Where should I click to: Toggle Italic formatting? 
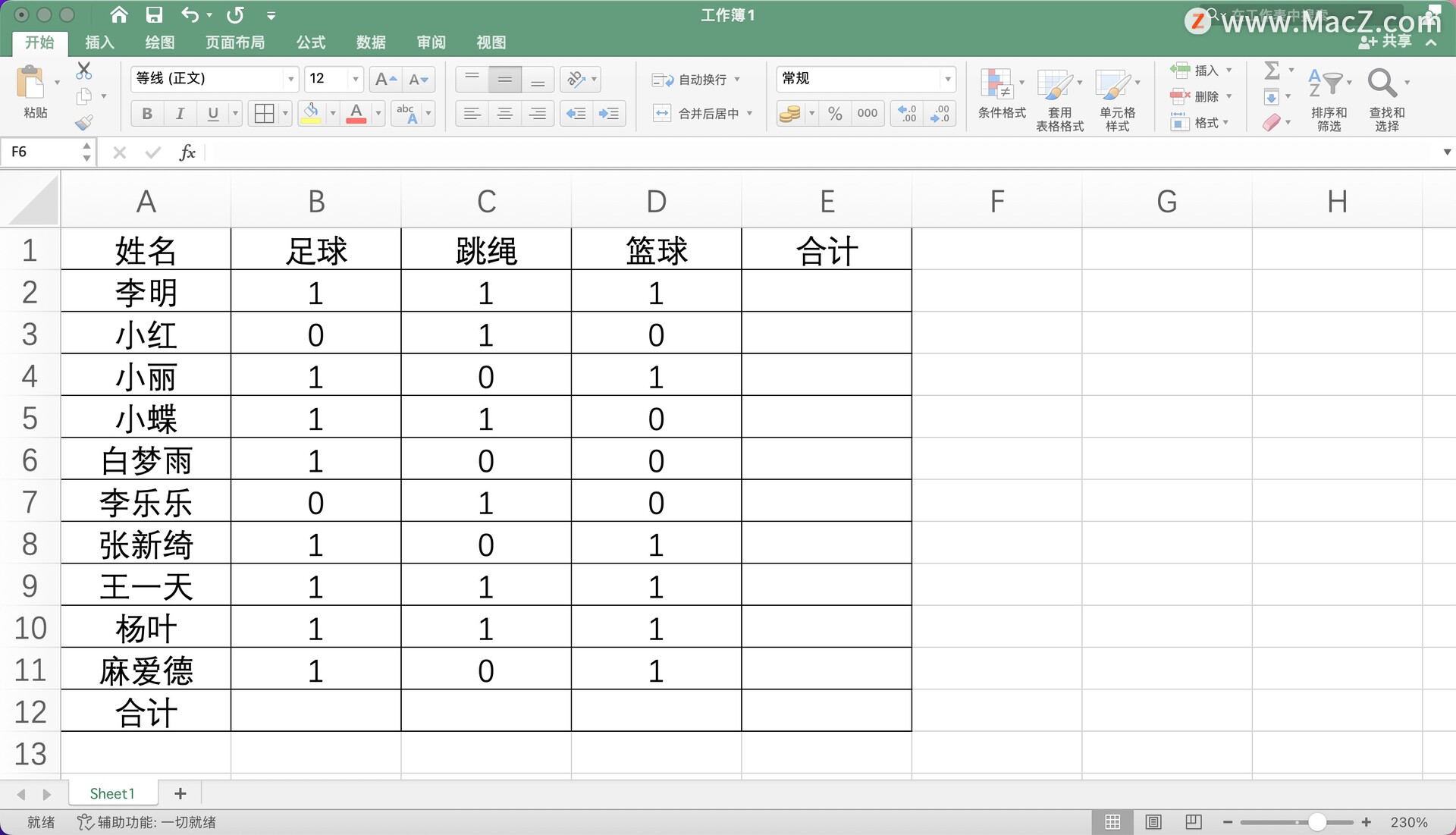pyautogui.click(x=180, y=114)
